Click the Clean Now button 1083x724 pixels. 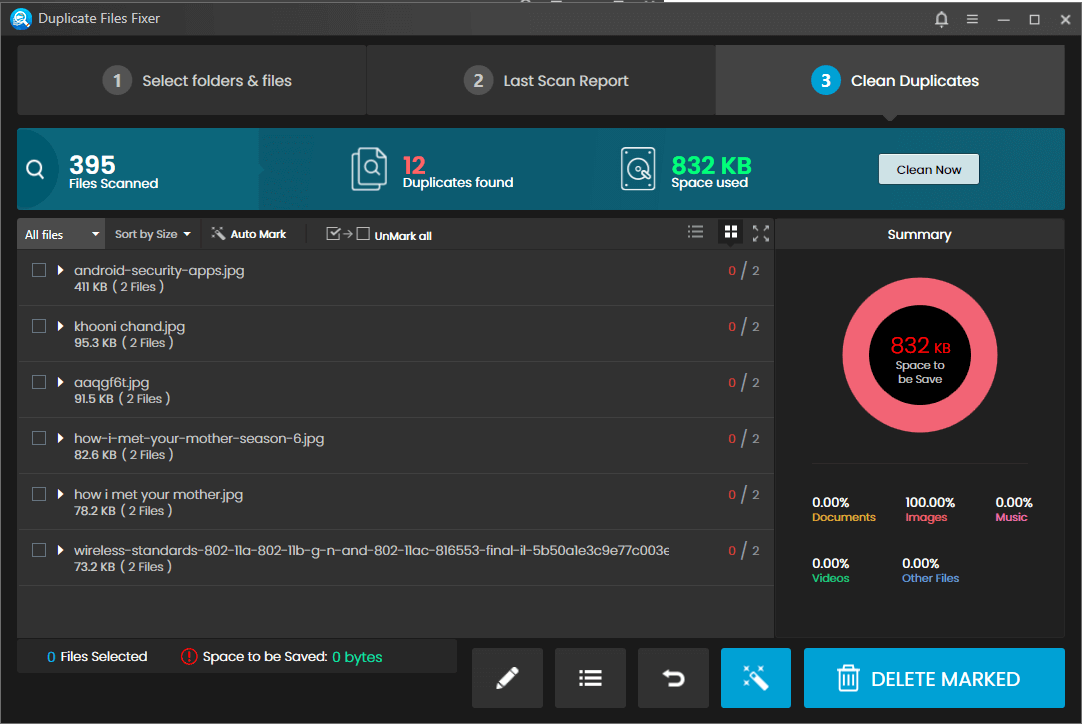coord(928,169)
